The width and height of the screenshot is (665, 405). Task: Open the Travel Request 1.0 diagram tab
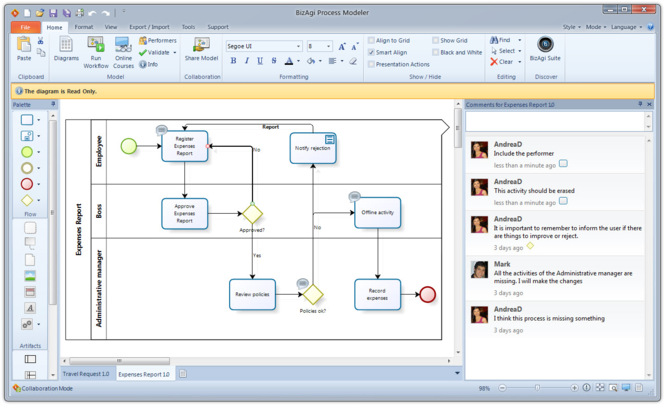pyautogui.click(x=86, y=374)
